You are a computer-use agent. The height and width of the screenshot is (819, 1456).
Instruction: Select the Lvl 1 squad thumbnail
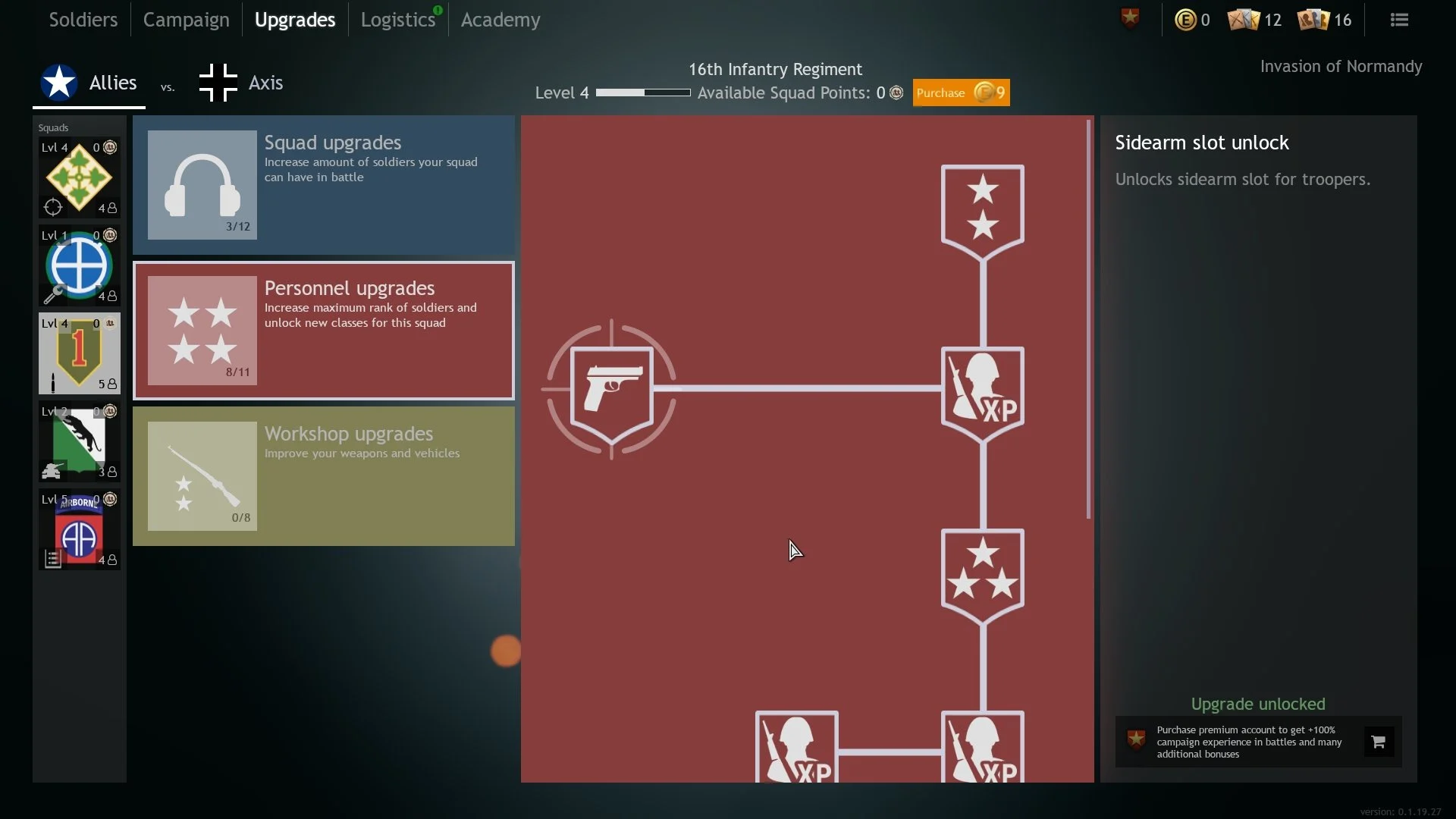click(x=78, y=265)
